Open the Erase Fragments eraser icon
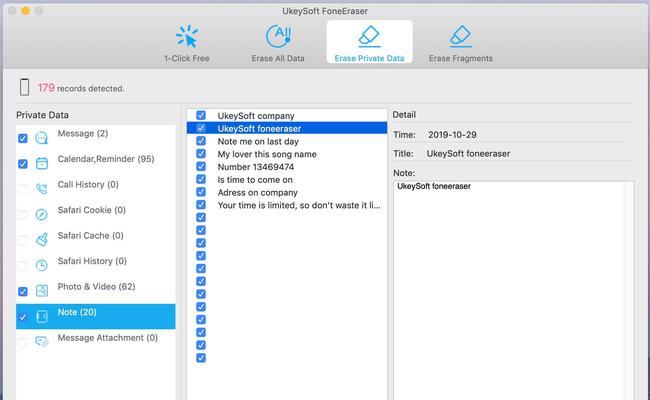The height and width of the screenshot is (400, 650). pyautogui.click(x=461, y=35)
